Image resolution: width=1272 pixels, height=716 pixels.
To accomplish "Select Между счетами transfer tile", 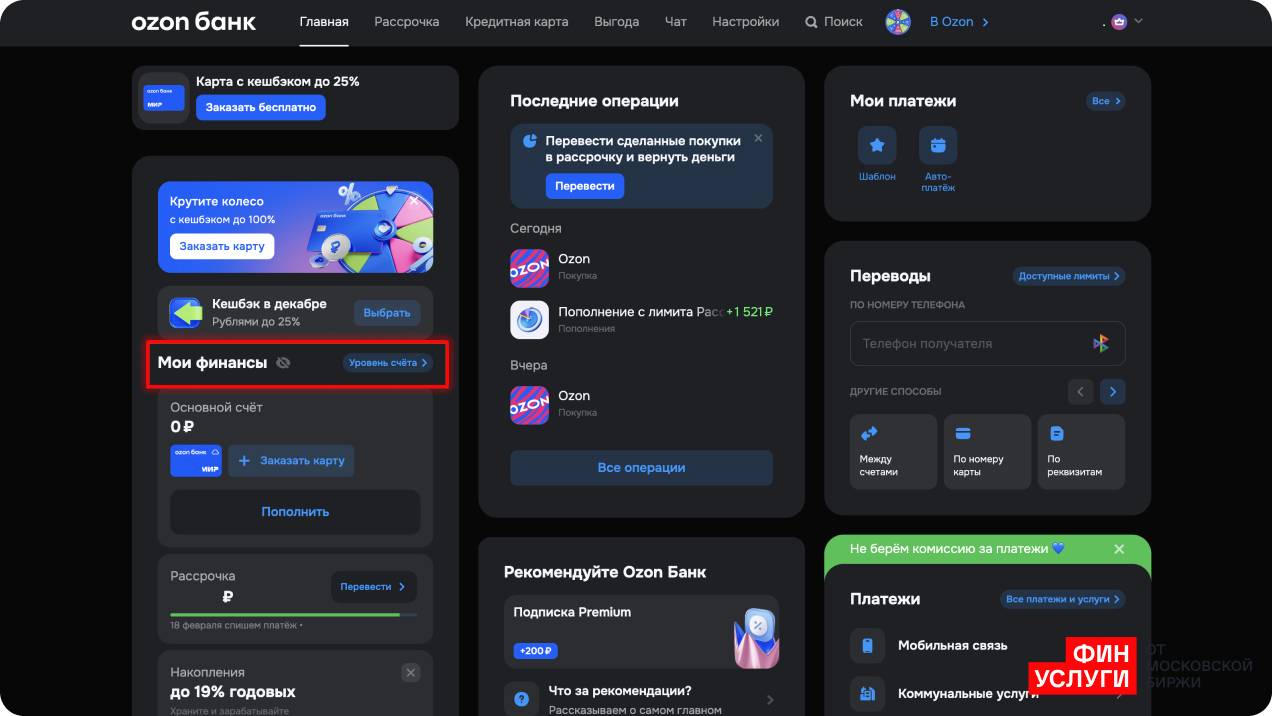I will coord(893,452).
